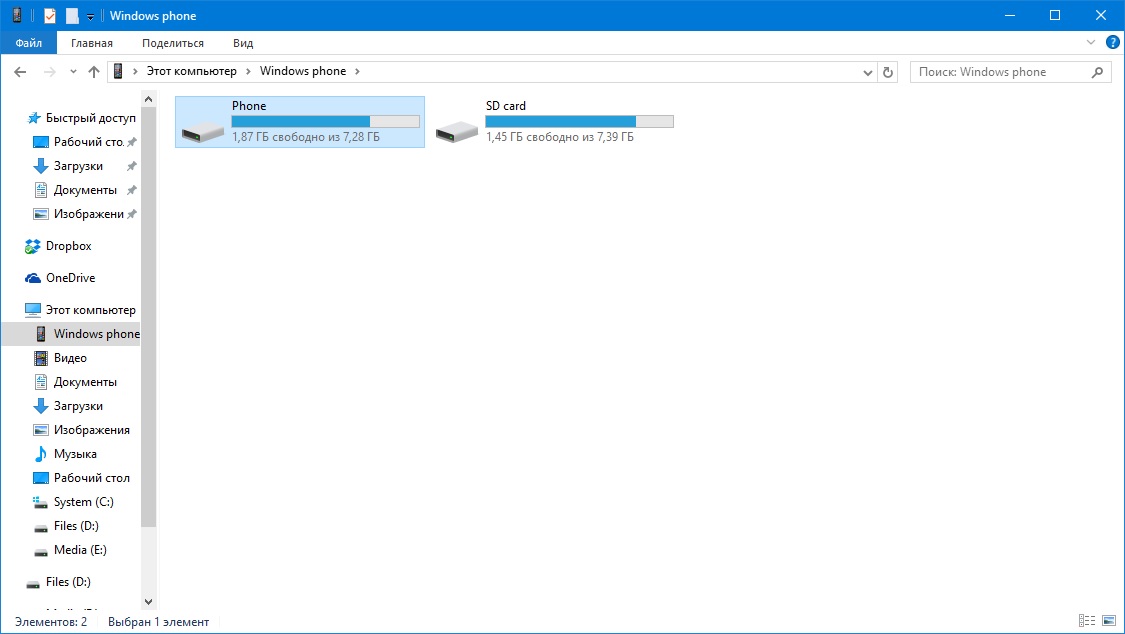Go back with the left arrow
This screenshot has height=634, width=1125.
click(x=20, y=72)
